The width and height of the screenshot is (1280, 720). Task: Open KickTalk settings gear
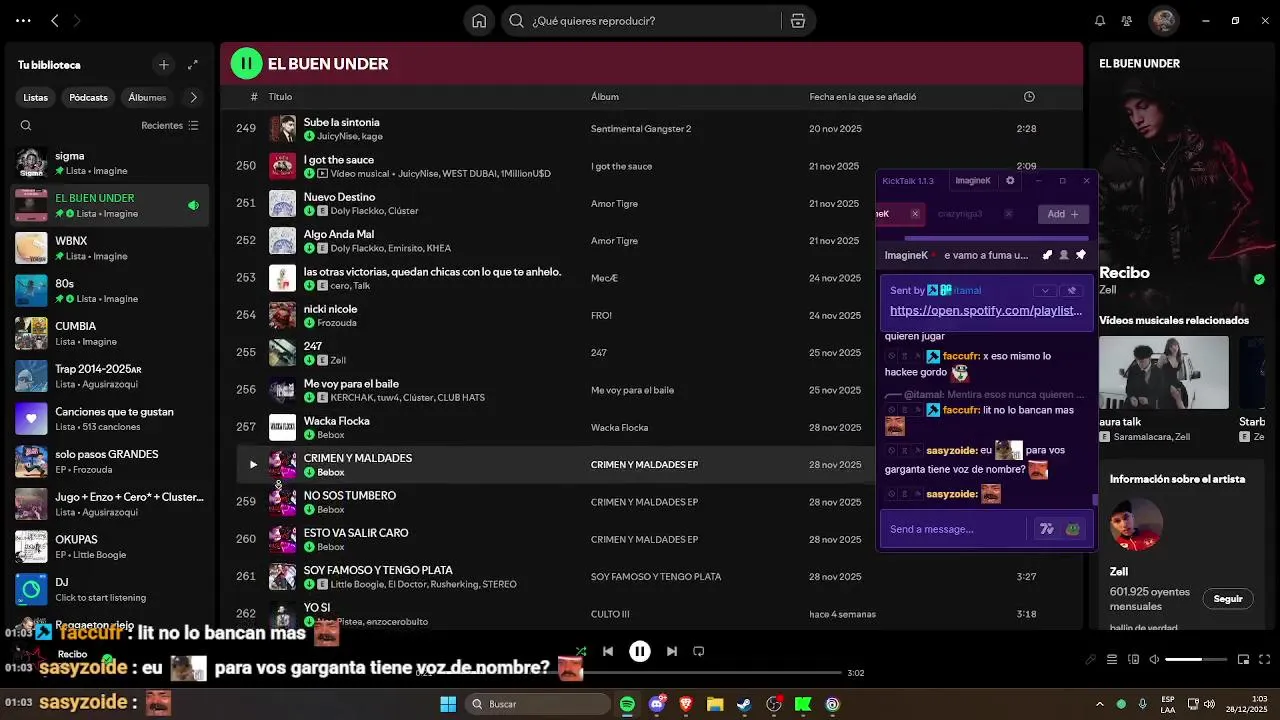1010,181
